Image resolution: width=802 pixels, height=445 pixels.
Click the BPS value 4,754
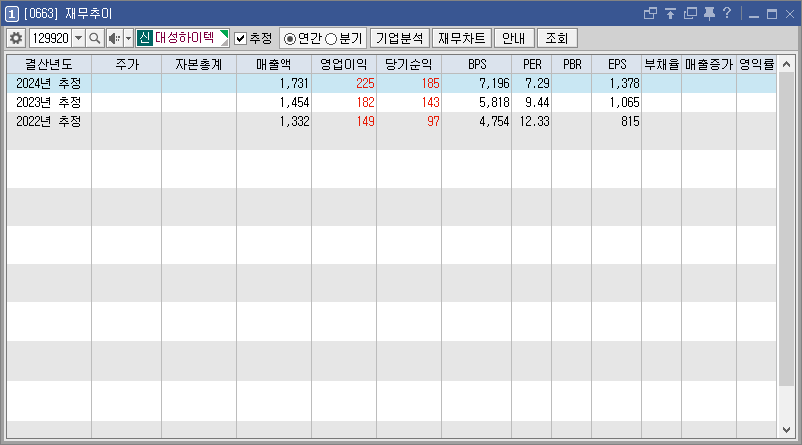(494, 121)
